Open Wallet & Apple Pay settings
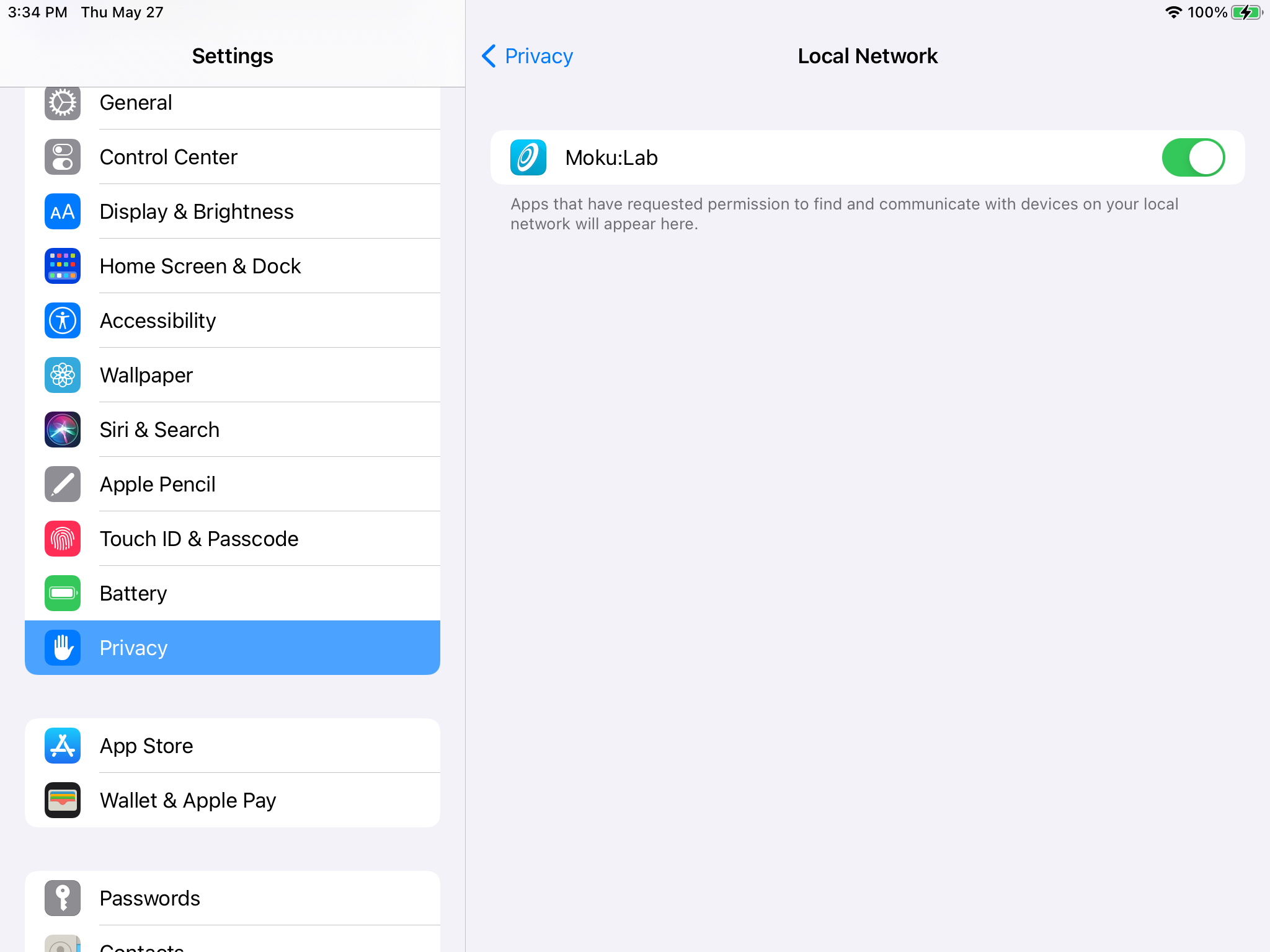The image size is (1270, 952). pyautogui.click(x=233, y=800)
